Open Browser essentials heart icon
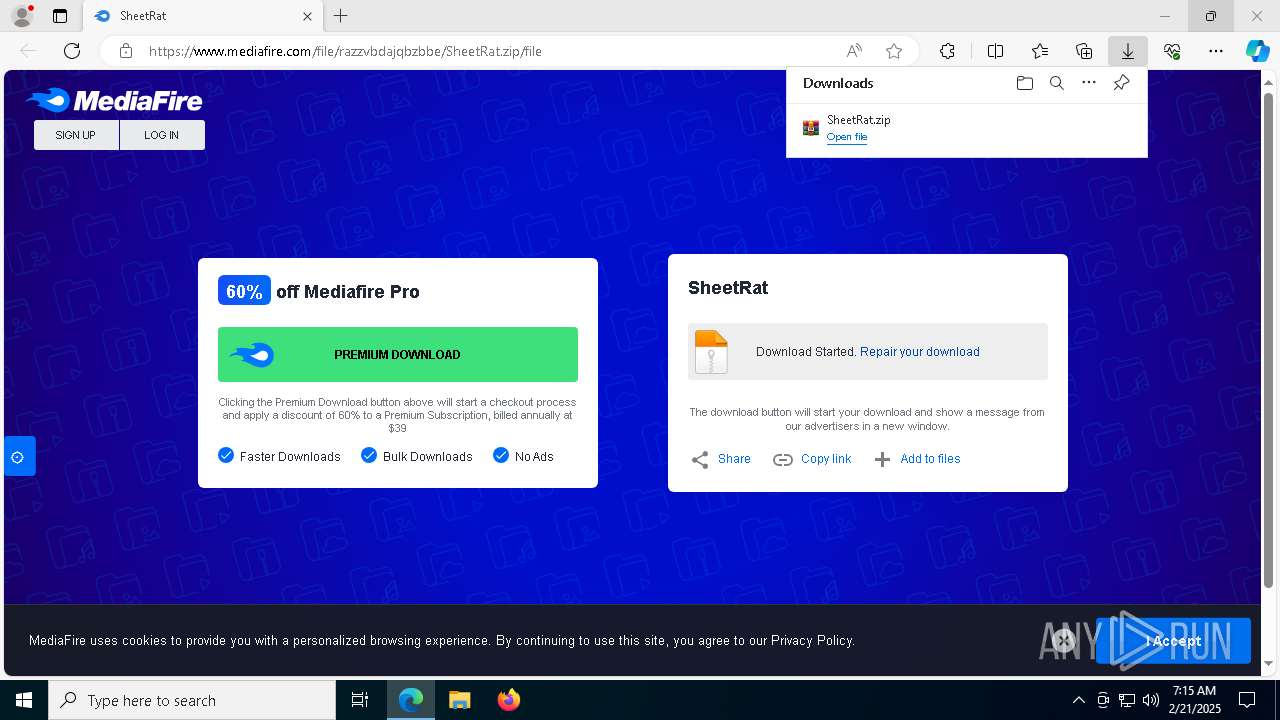The image size is (1280, 720). tap(1172, 51)
